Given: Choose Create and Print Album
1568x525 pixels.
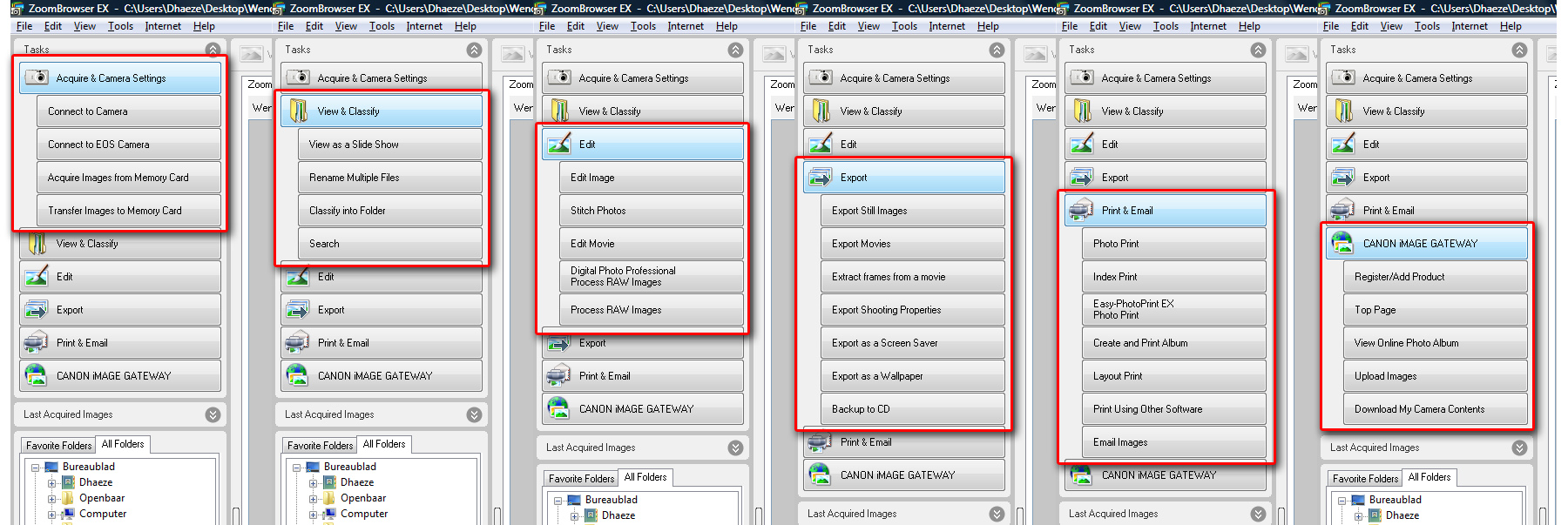Looking at the screenshot, I should tap(1174, 343).
